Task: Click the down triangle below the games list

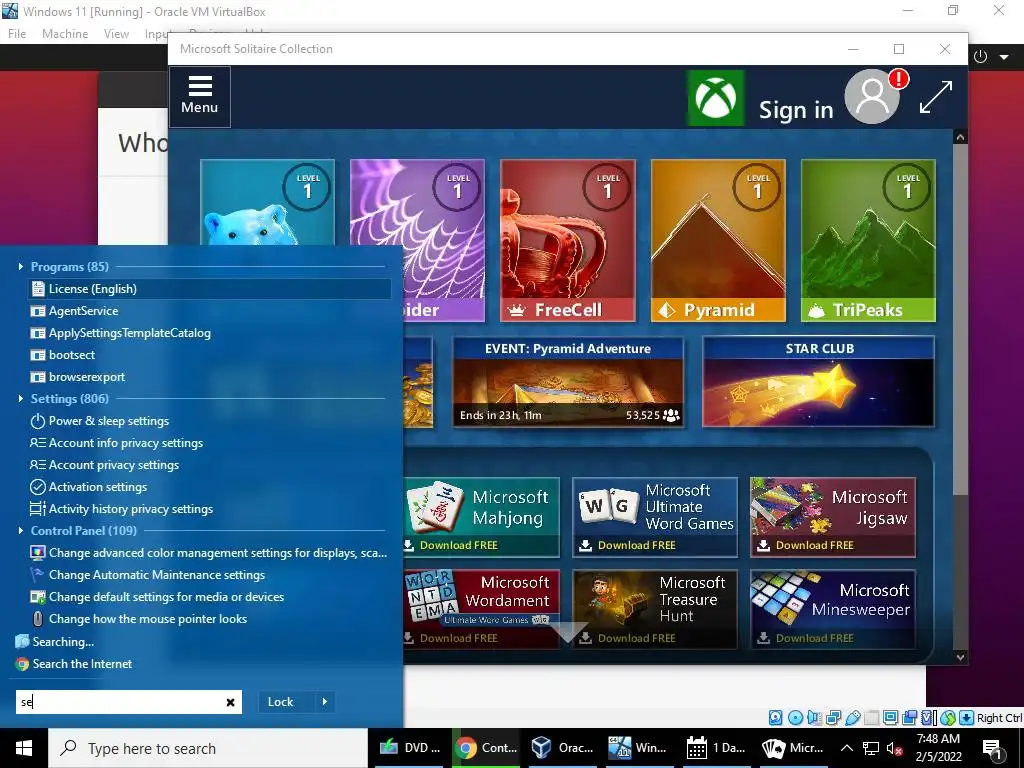Action: 566,632
